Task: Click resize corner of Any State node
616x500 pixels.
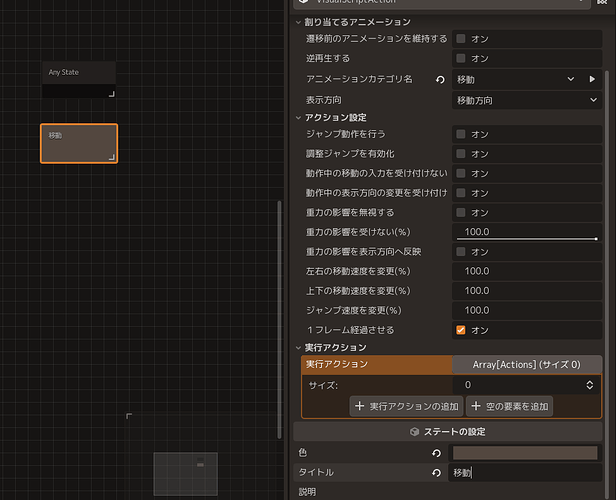Action: pyautogui.click(x=112, y=94)
